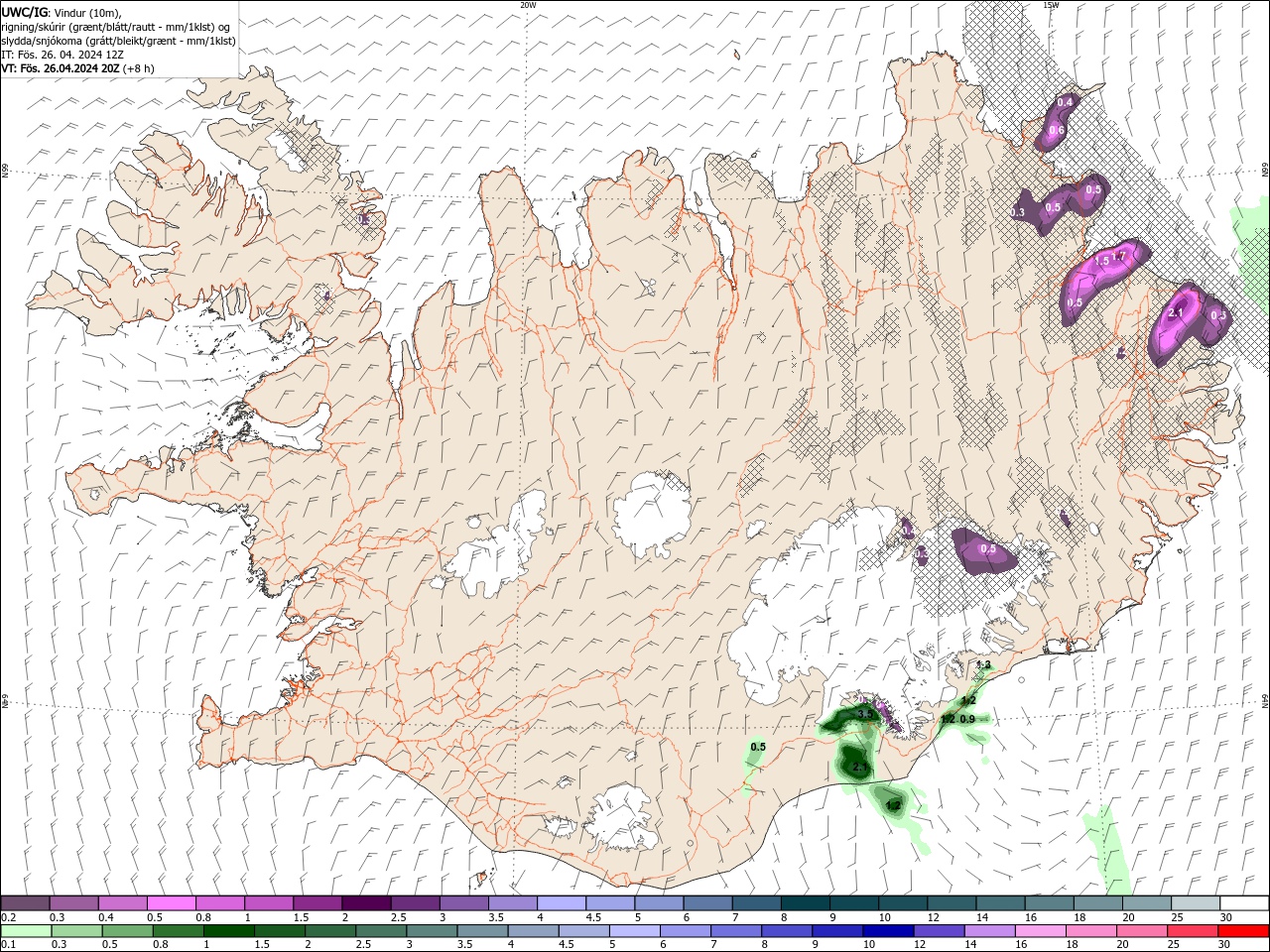Click the '20W' longitude label
The height and width of the screenshot is (952, 1270).
[x=528, y=5]
